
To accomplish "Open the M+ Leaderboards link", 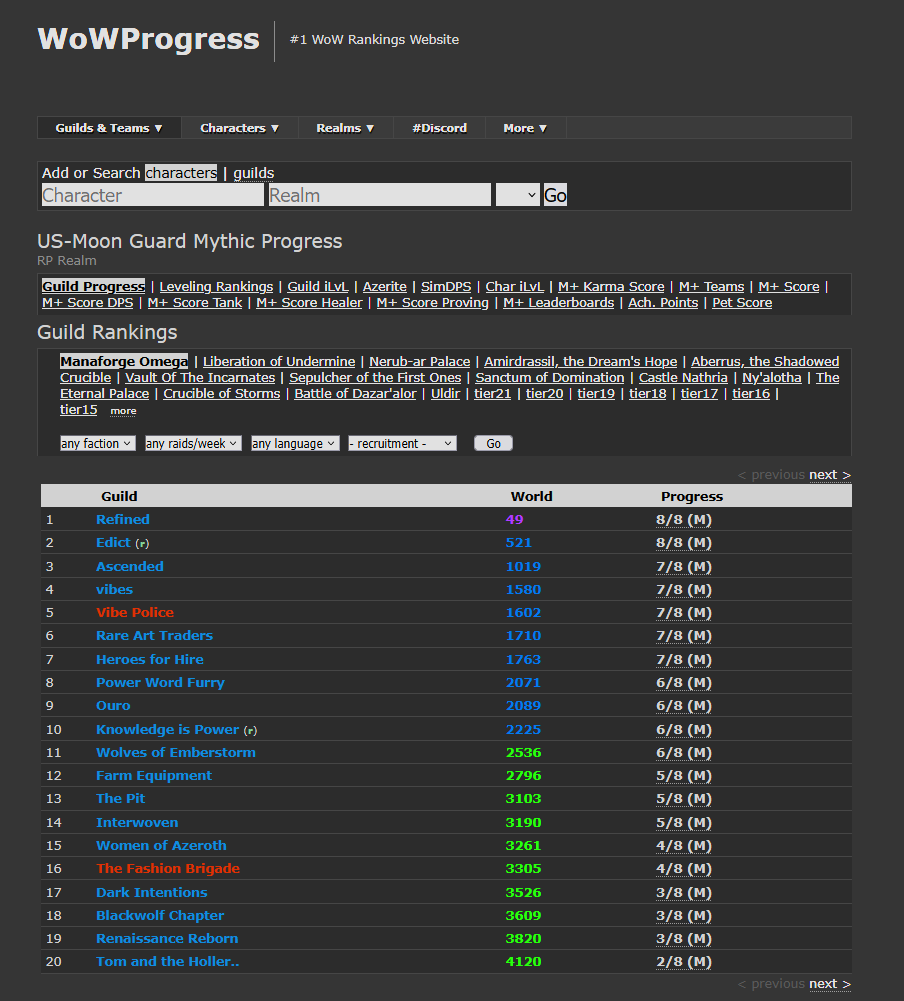I will 559,303.
